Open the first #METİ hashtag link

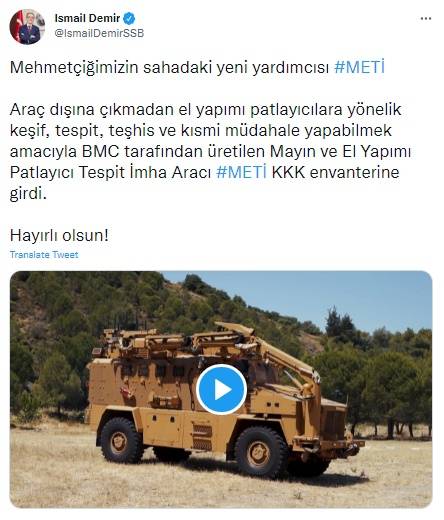[x=359, y=67]
